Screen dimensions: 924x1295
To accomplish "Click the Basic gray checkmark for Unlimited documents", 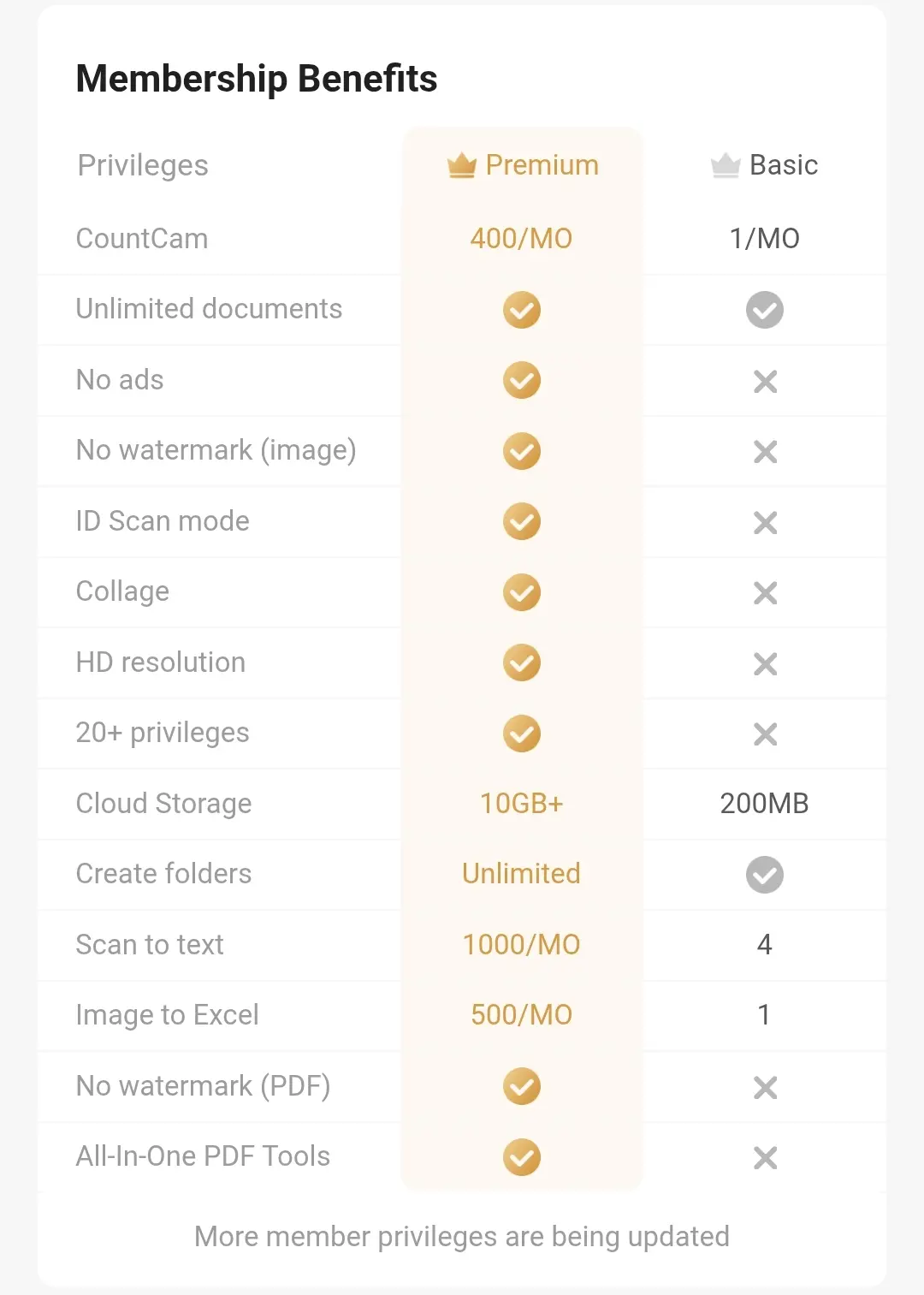I will [765, 310].
